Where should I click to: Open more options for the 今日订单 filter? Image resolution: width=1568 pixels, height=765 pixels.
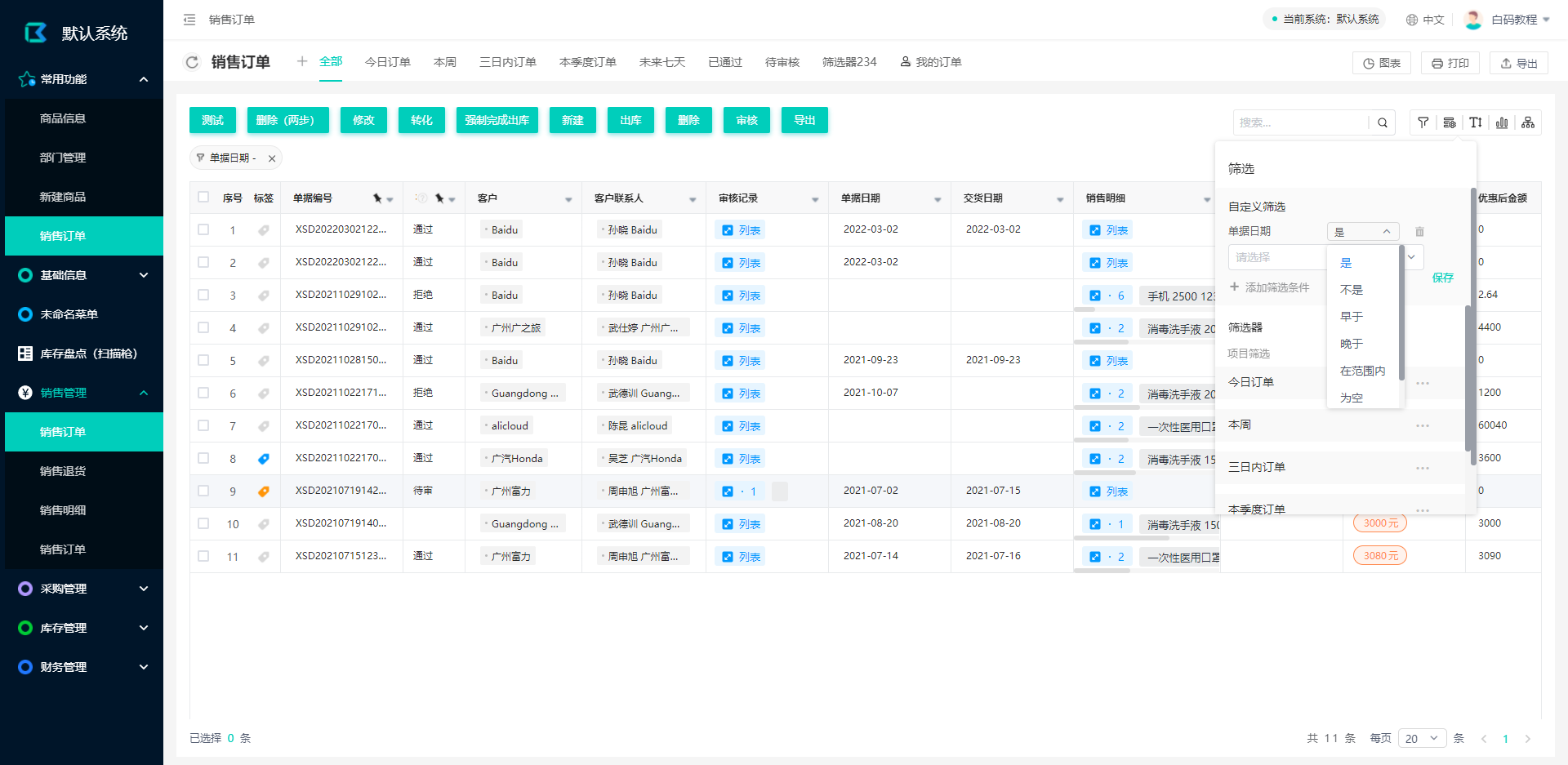pyautogui.click(x=1423, y=383)
